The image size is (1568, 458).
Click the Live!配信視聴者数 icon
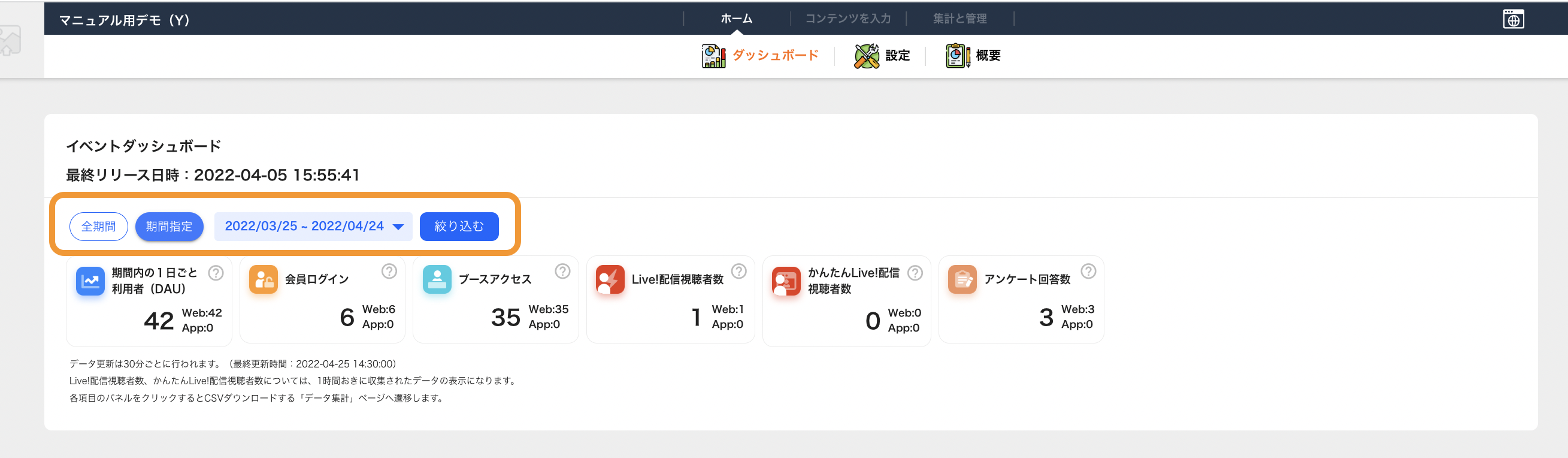pos(610,279)
